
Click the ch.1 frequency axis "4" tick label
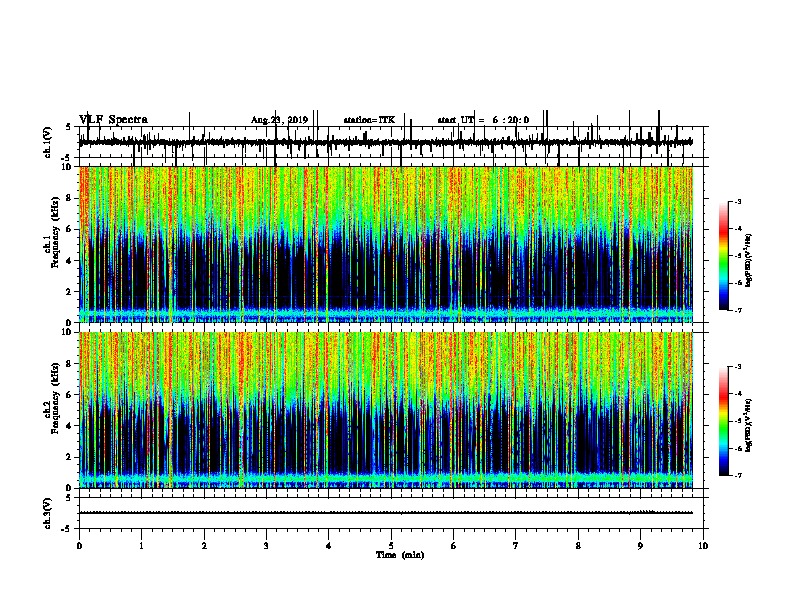pos(70,261)
